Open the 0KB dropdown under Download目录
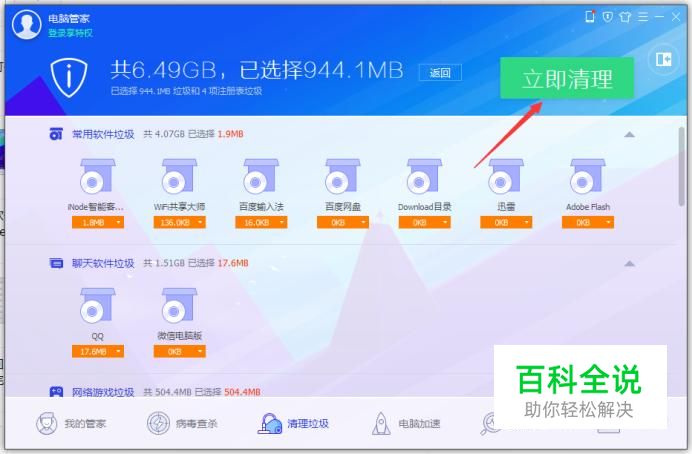This screenshot has height=454, width=692. click(x=424, y=222)
